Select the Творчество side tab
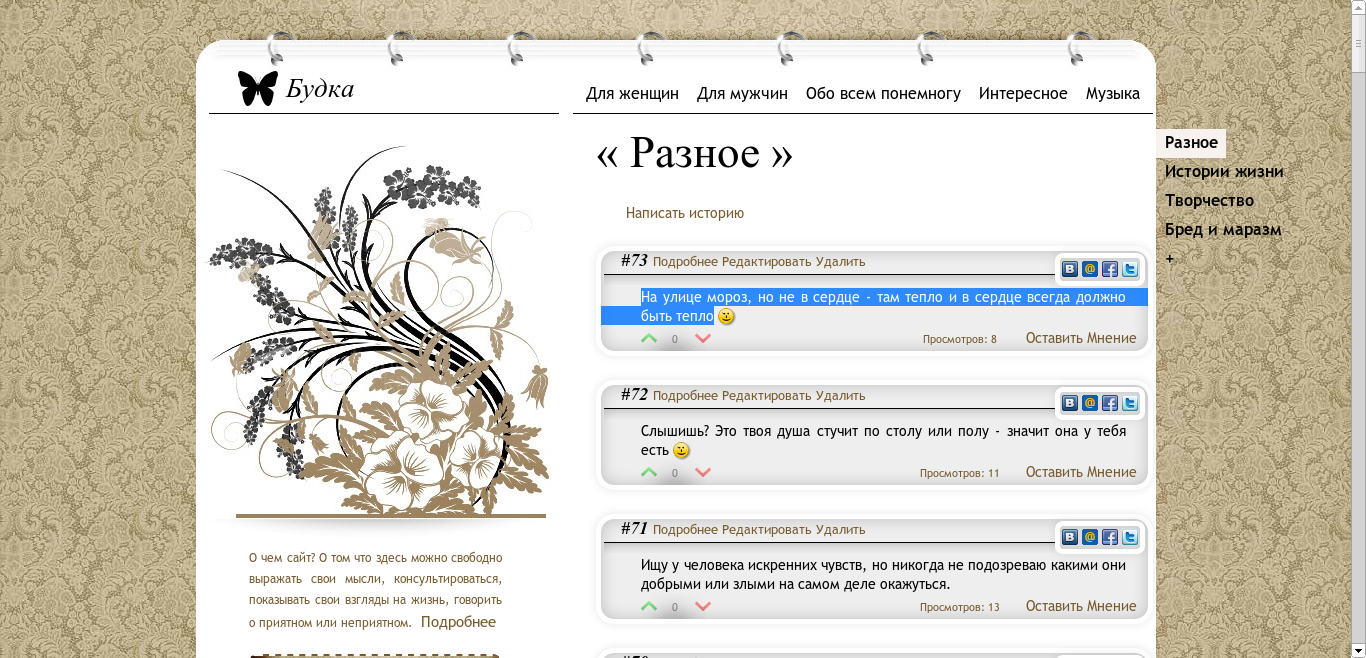The width and height of the screenshot is (1366, 658). [1209, 201]
